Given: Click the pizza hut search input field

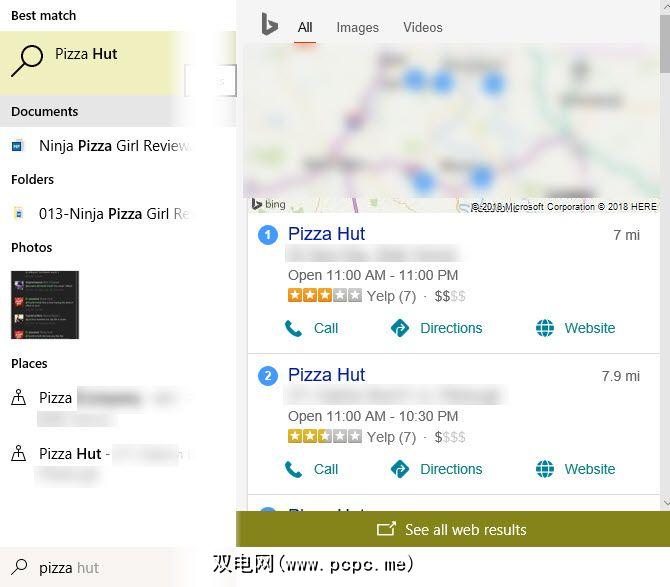Looking at the screenshot, I should [x=96, y=567].
